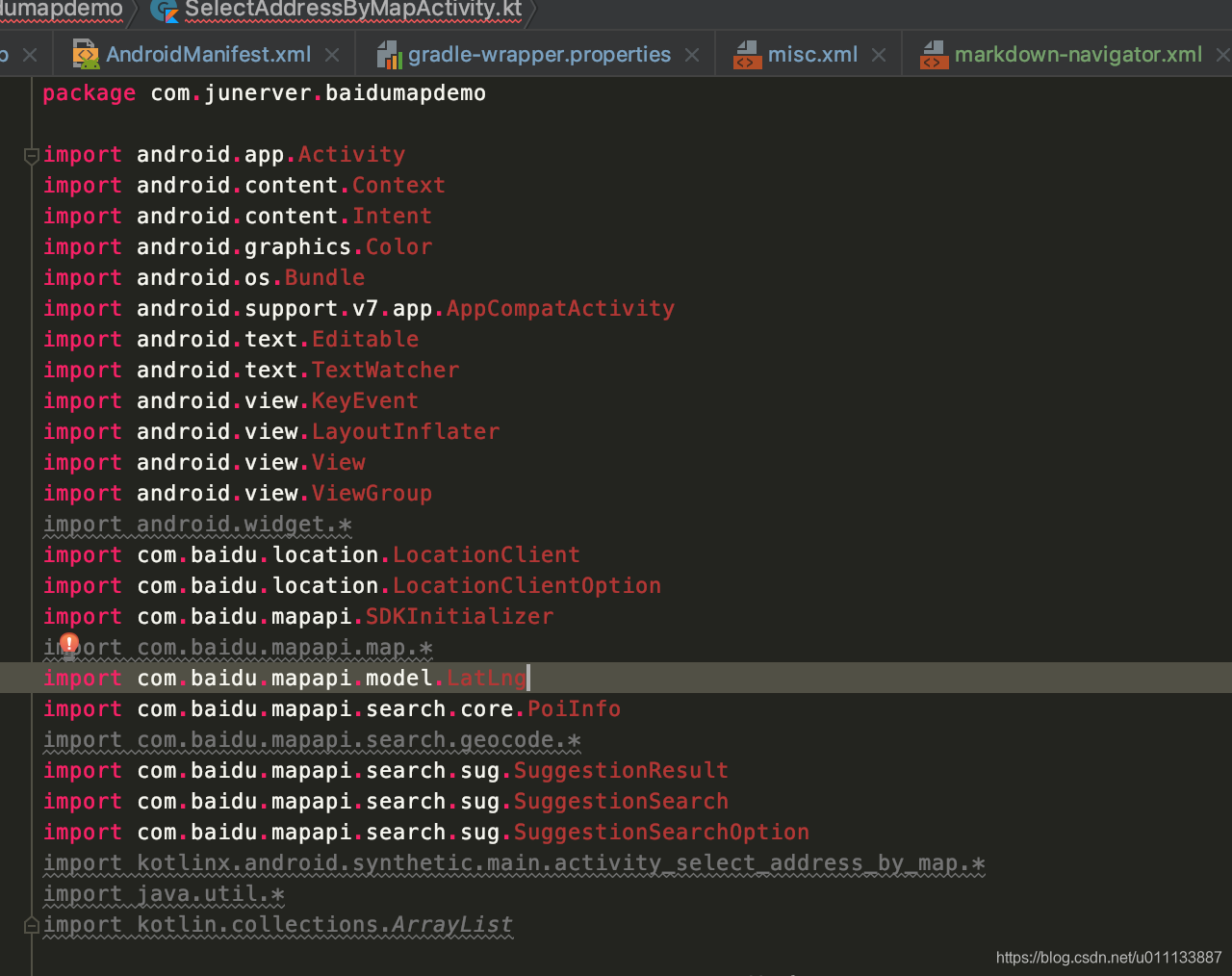
Task: Click the SDKInitializer import line
Action: click(x=298, y=617)
